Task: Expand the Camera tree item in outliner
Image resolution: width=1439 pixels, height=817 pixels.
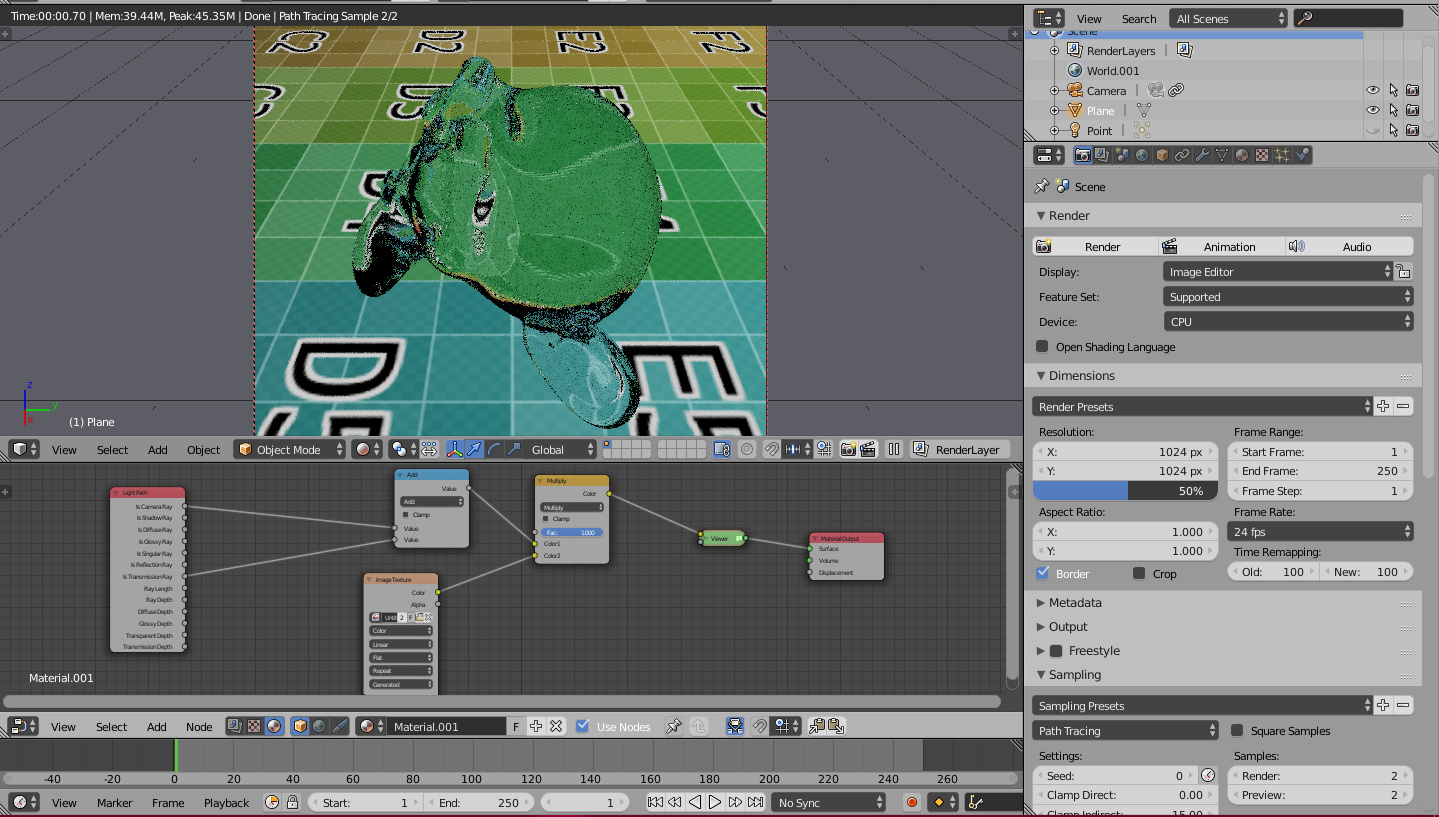Action: (x=1054, y=90)
